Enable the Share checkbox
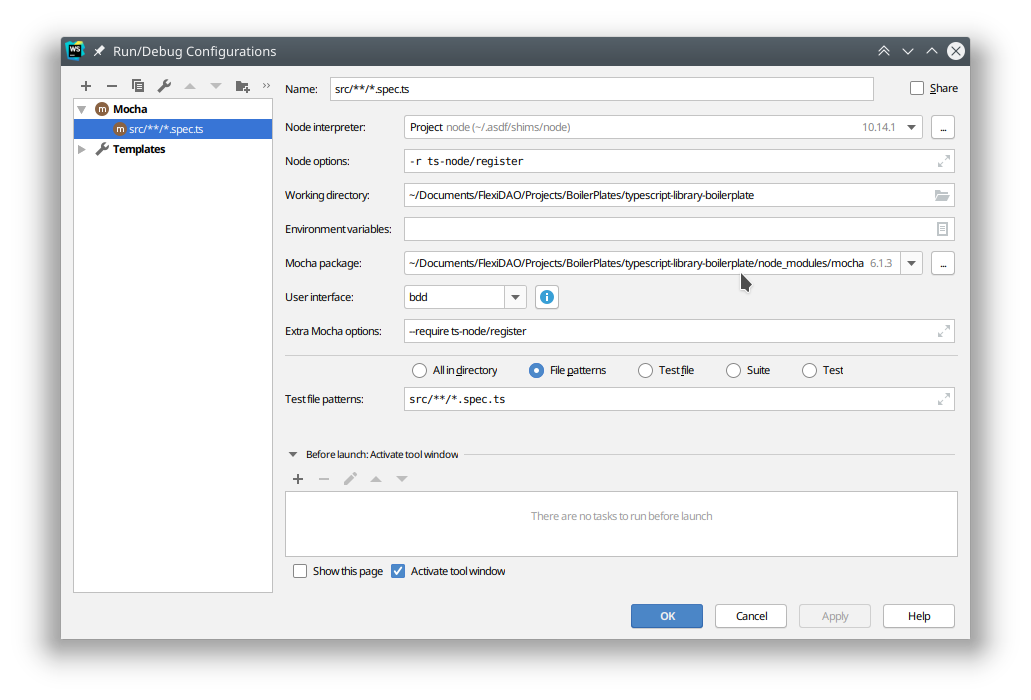The width and height of the screenshot is (1031, 700). click(x=915, y=88)
